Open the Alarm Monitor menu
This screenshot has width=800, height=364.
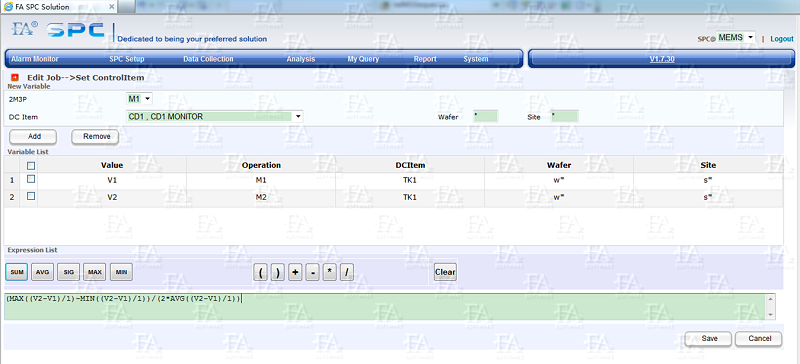coord(35,59)
